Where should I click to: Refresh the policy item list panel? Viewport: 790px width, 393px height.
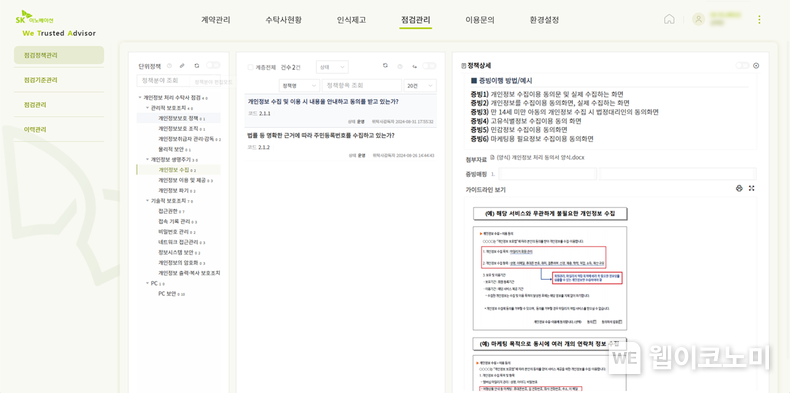click(x=385, y=66)
